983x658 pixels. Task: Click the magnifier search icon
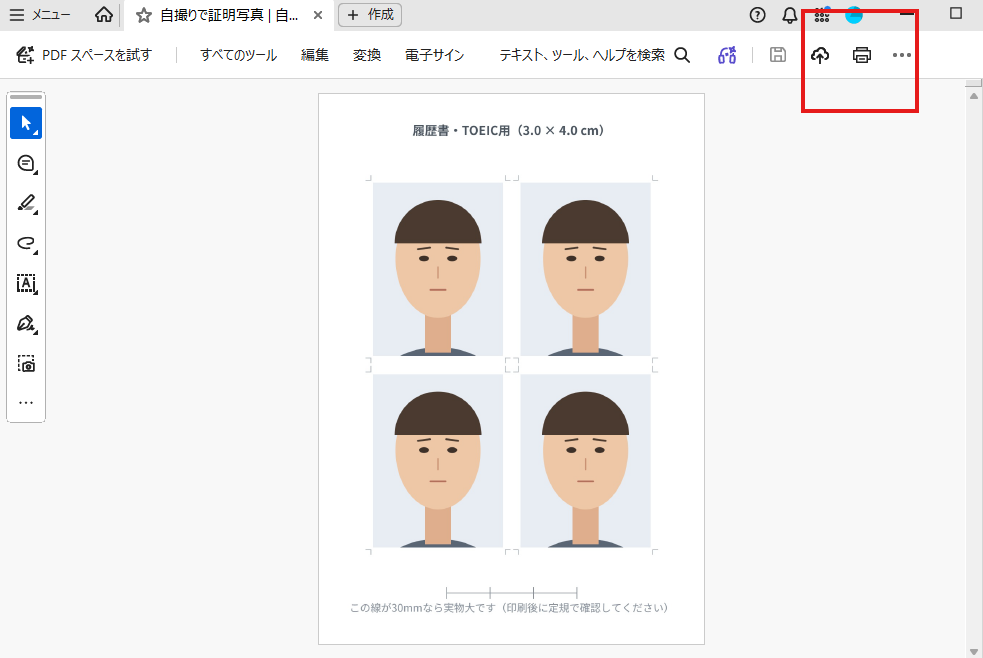click(682, 55)
